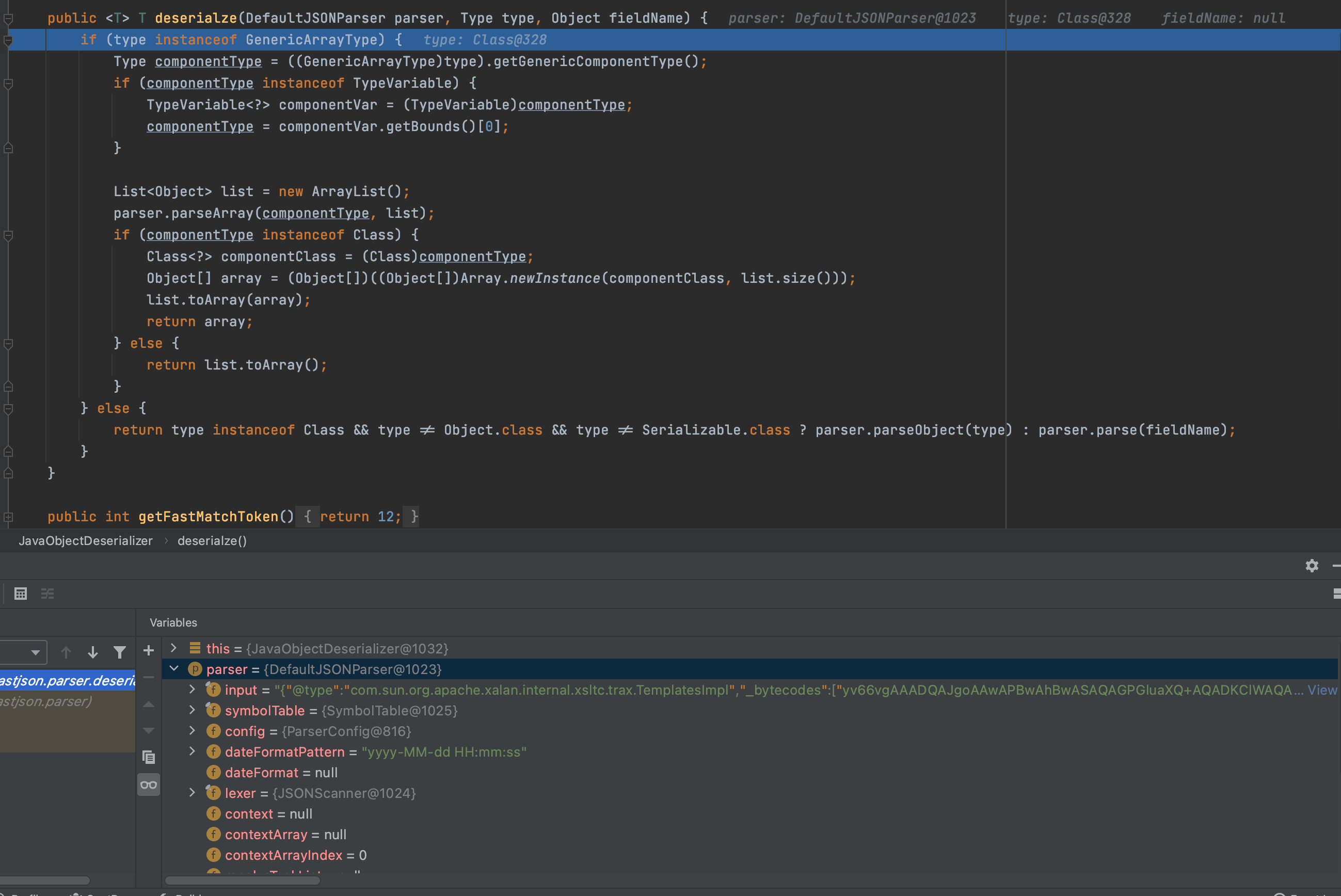This screenshot has height=896, width=1341.
Task: Expand the 'config' field node
Action: coord(192,730)
